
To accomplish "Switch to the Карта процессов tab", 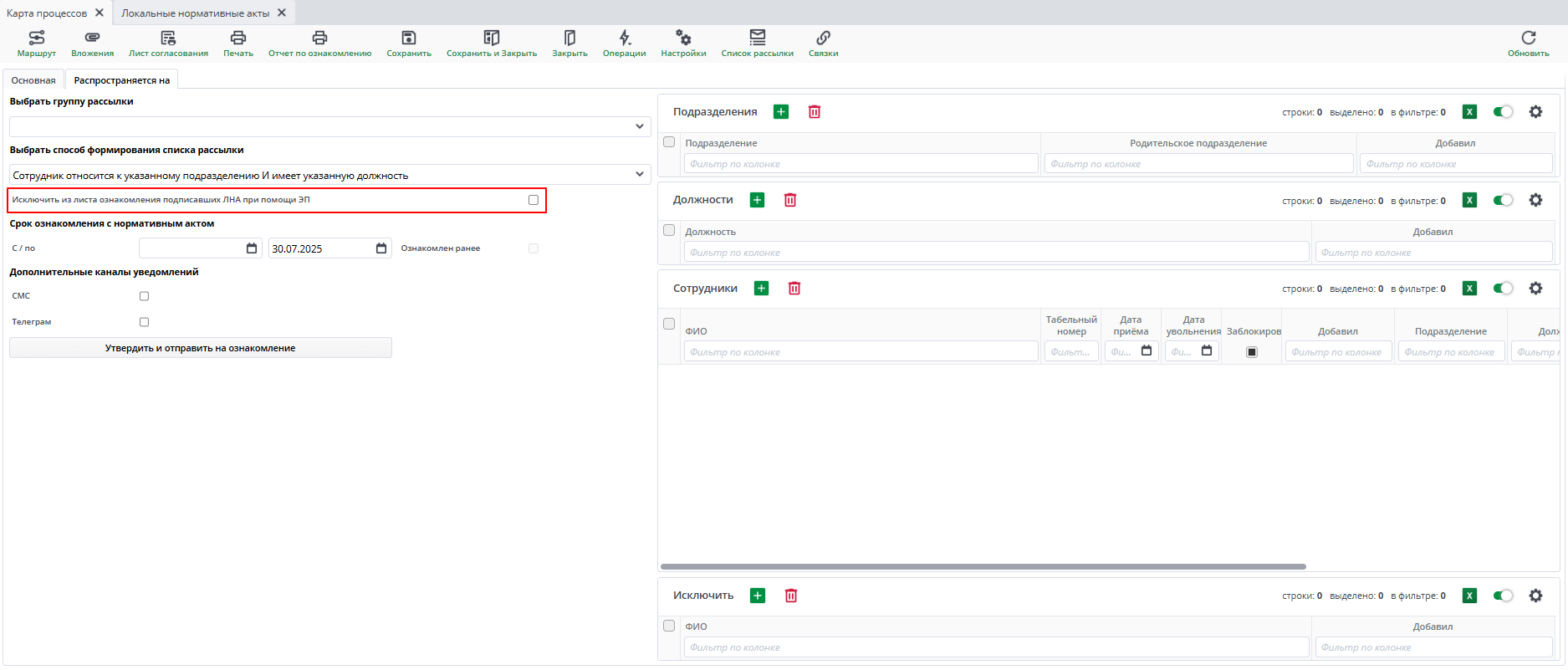I will pos(47,13).
